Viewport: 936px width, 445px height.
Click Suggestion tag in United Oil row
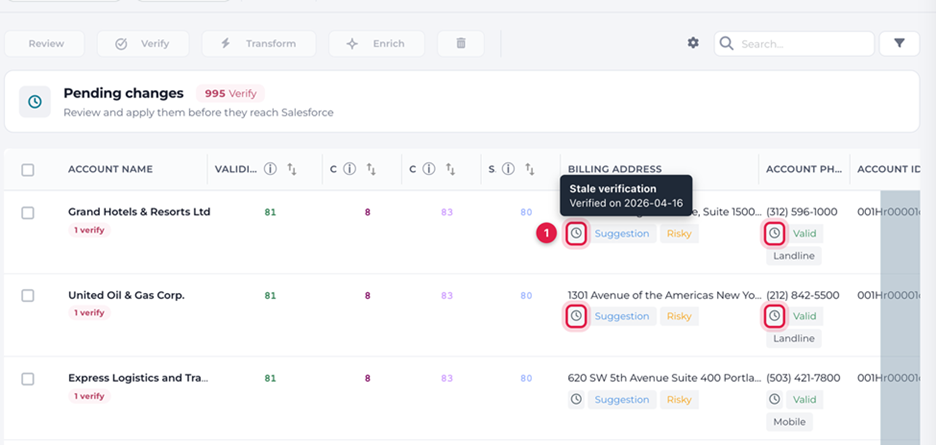tap(622, 316)
